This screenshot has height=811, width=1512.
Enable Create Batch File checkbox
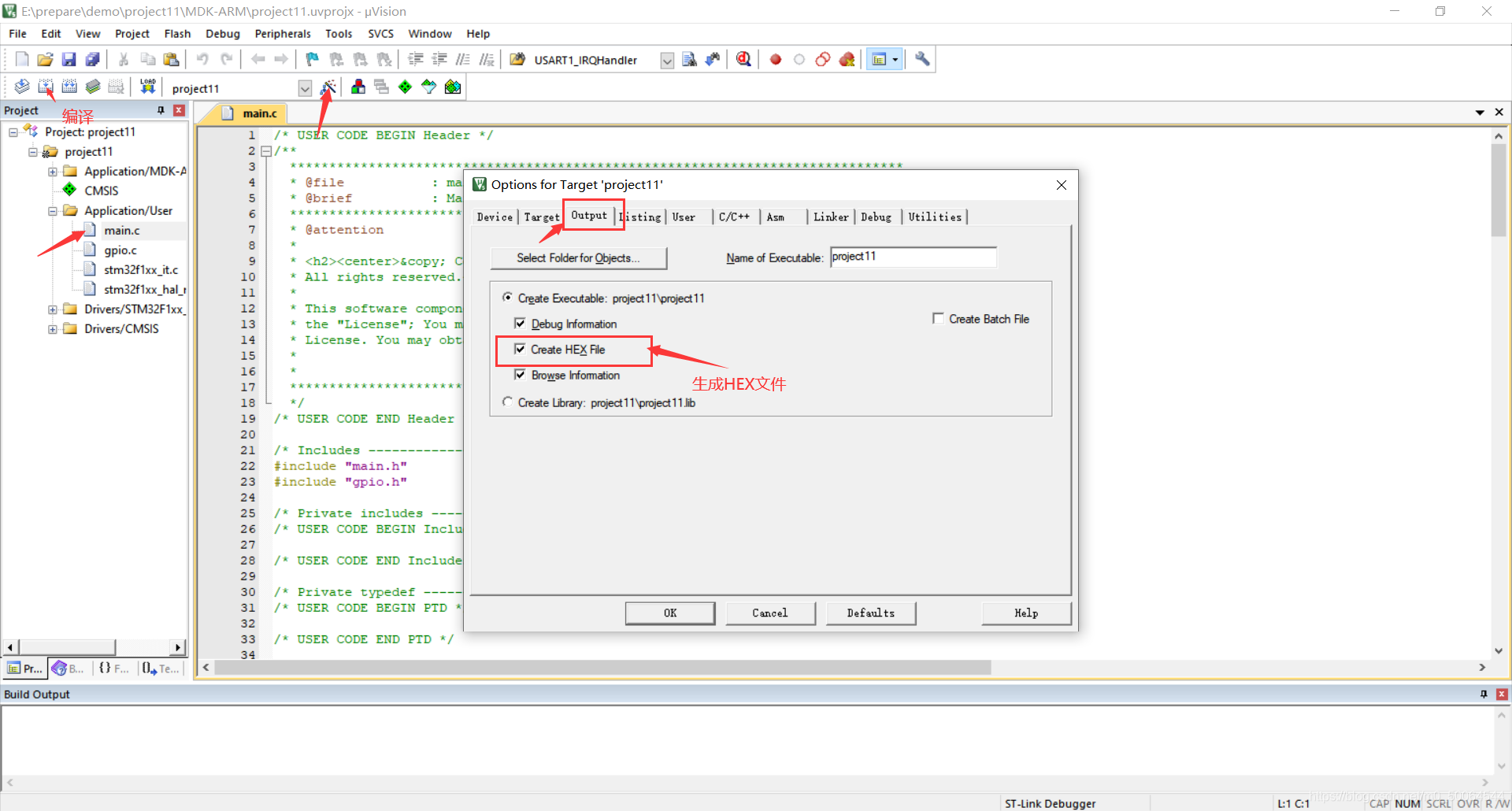pos(938,318)
